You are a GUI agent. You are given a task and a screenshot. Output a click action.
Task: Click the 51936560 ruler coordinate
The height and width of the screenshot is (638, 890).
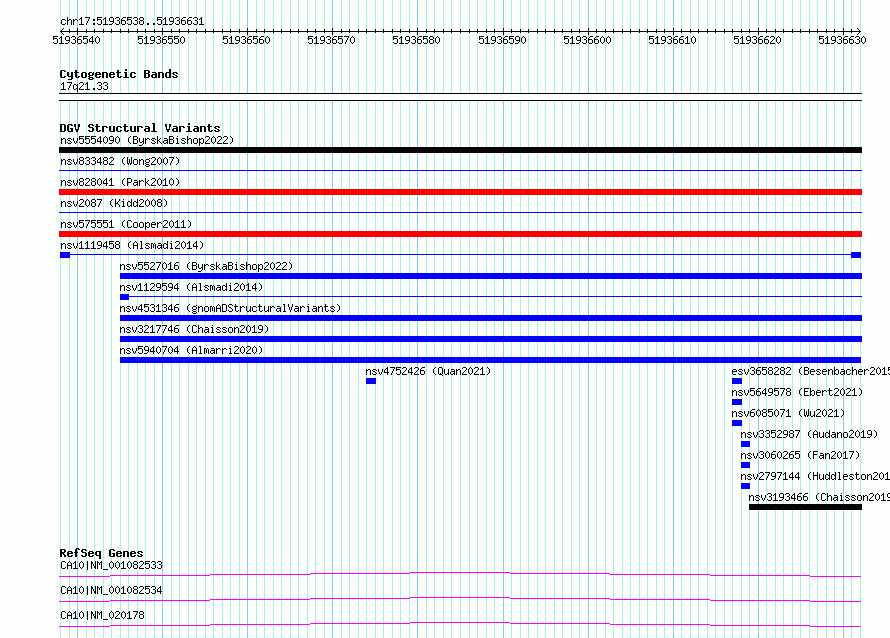click(246, 40)
